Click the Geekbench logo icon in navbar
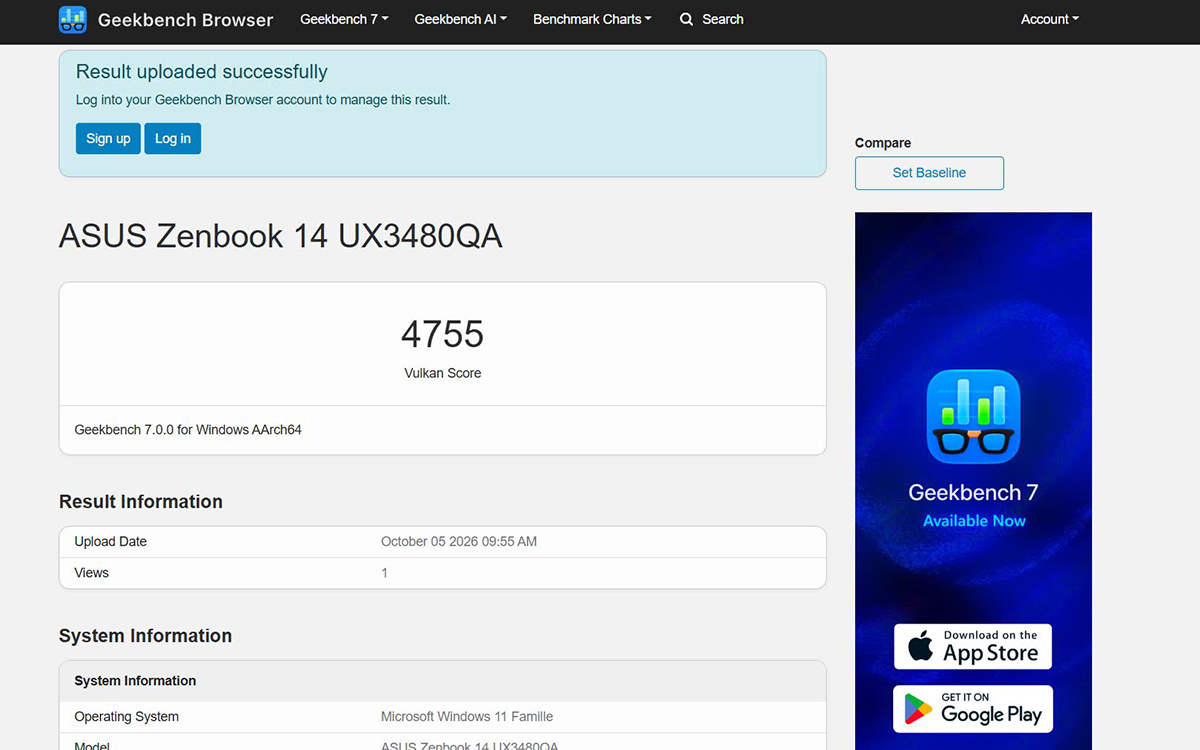Screen dimensions: 1200x750 (73, 20)
